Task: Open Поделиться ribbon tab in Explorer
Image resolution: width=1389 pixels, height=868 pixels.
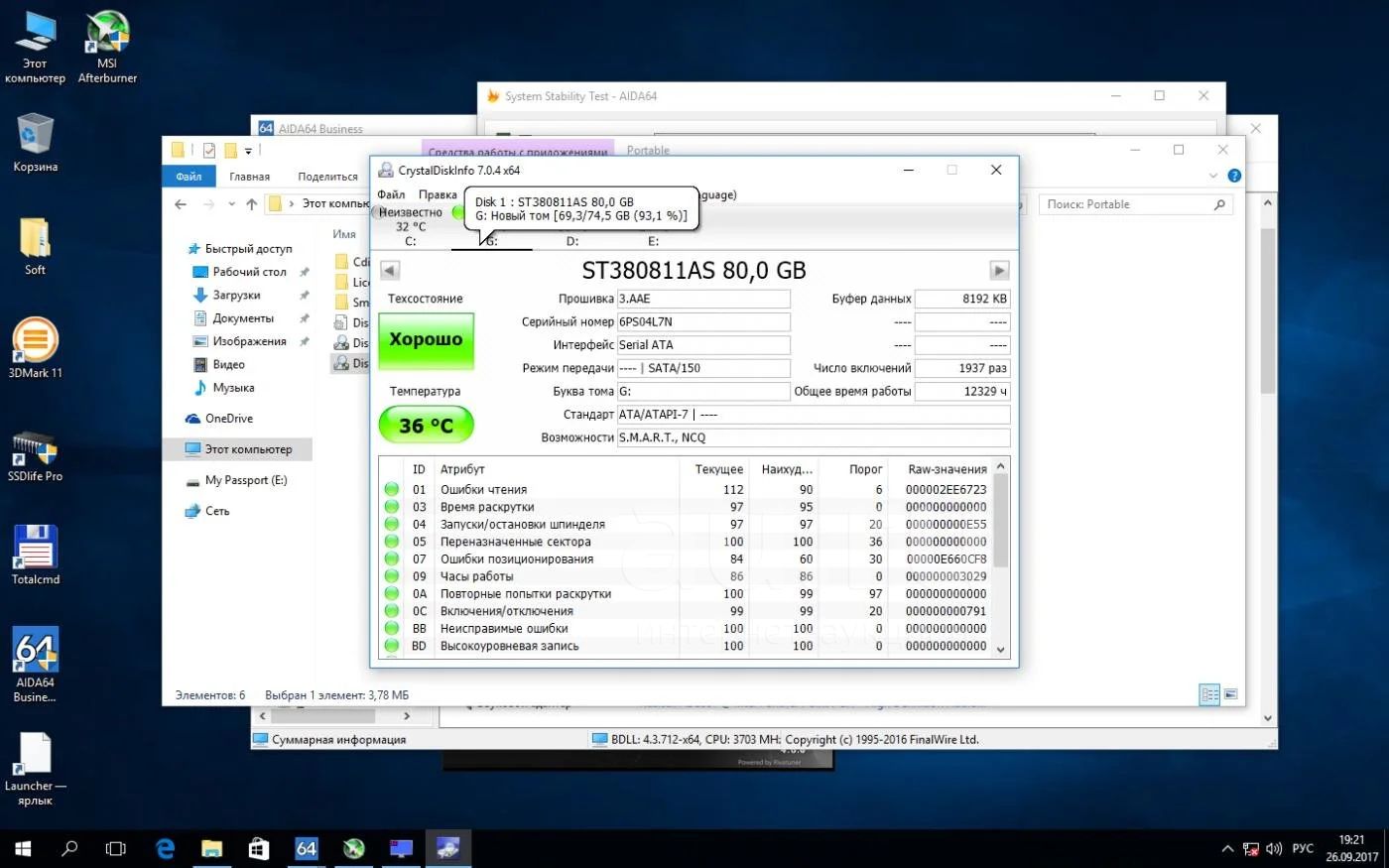Action: pos(327,177)
